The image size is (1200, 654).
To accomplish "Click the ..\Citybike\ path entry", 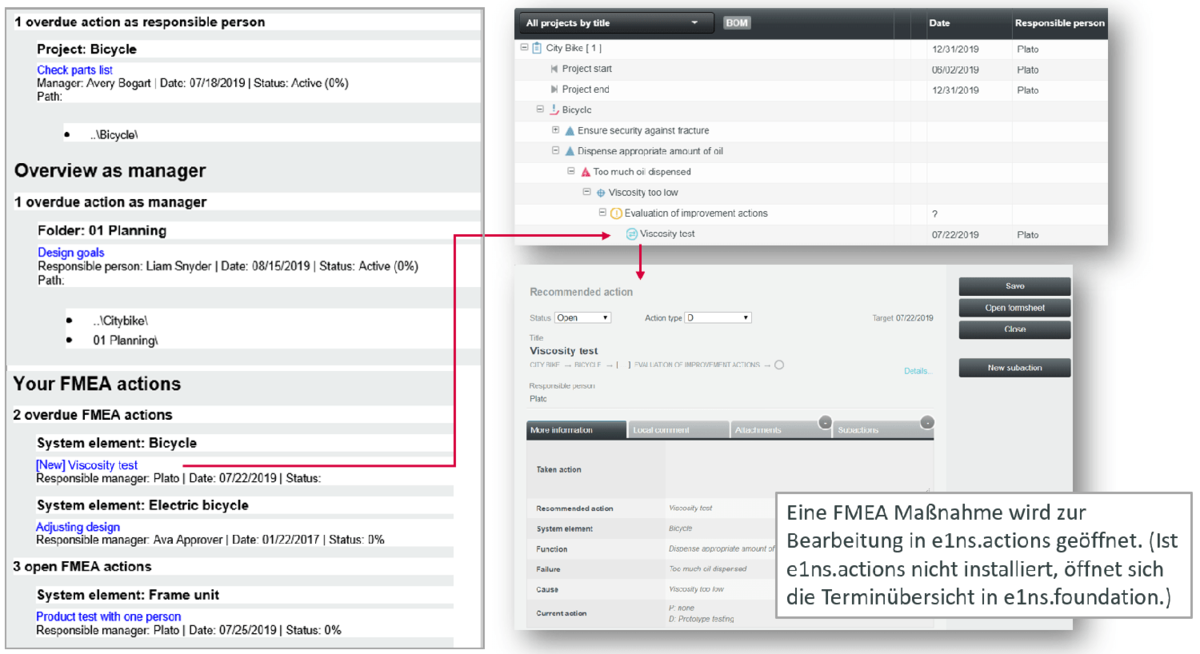I will click(x=121, y=321).
